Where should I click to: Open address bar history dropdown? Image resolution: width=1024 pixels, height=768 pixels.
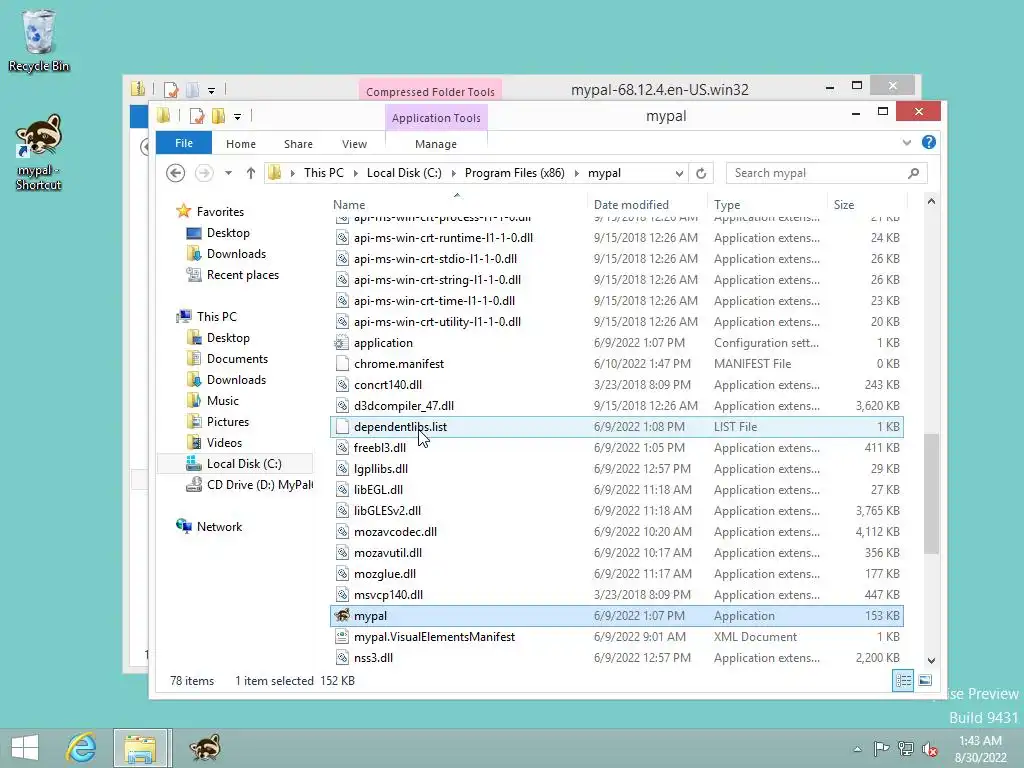[679, 173]
